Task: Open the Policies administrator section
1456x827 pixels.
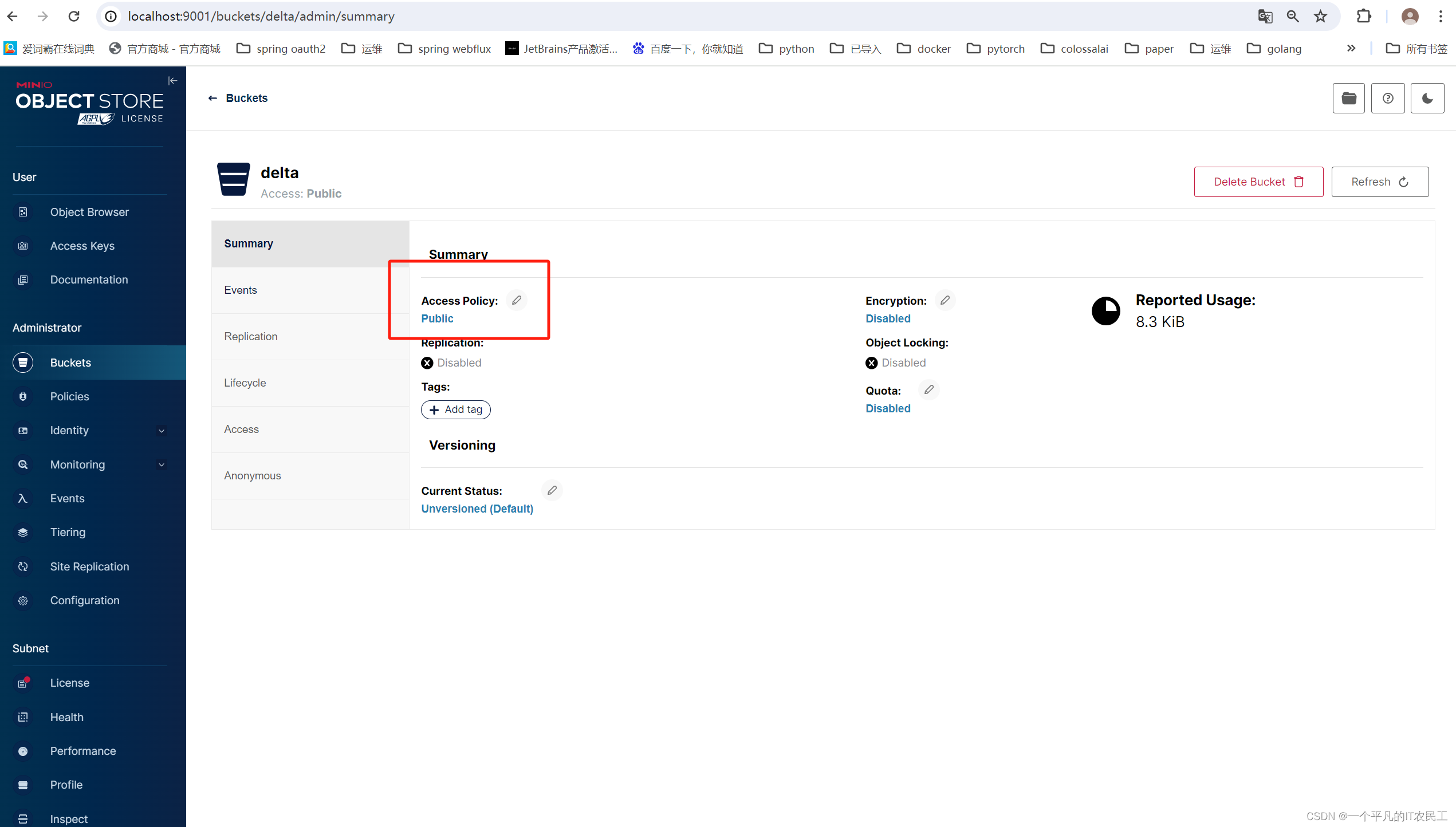Action: (x=69, y=396)
